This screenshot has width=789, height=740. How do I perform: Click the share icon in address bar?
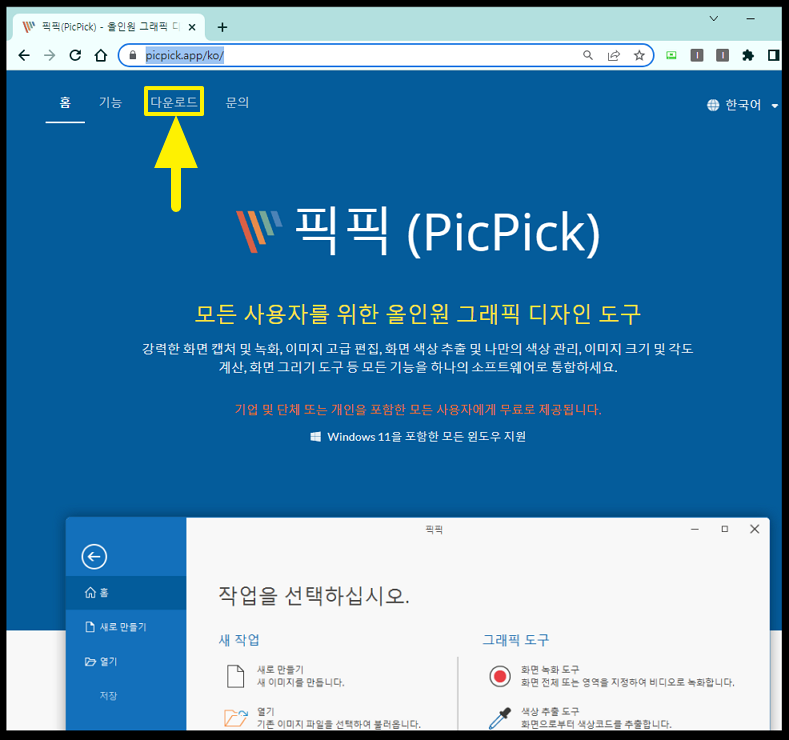pyautogui.click(x=613, y=55)
